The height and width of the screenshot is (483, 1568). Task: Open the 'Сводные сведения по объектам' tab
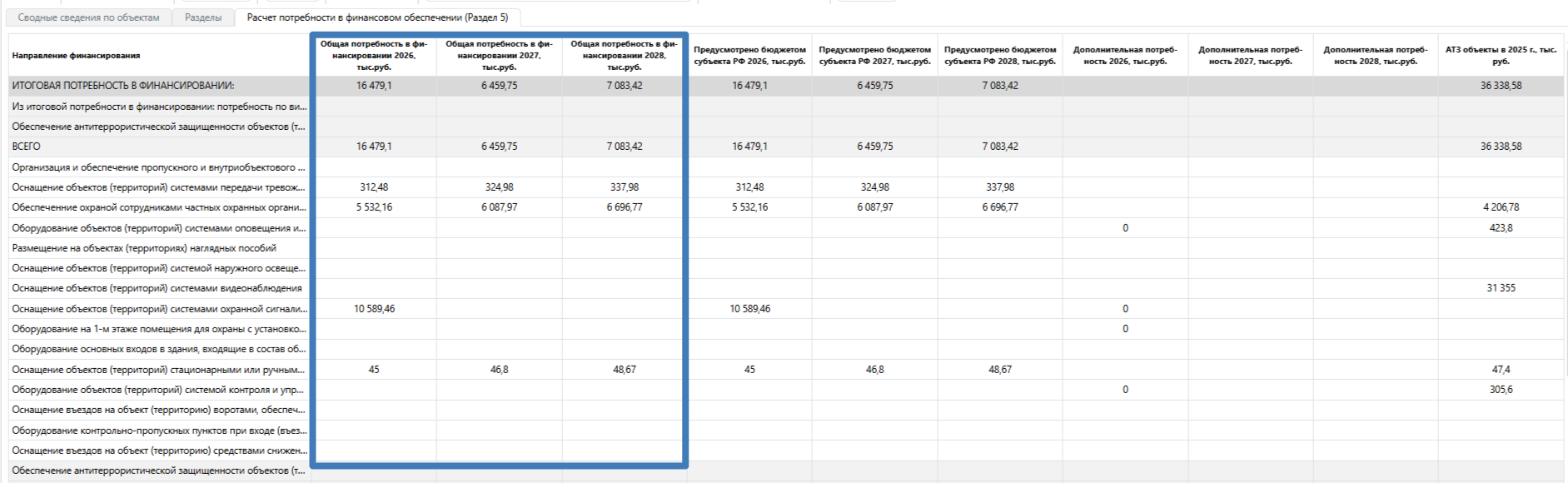click(x=88, y=17)
